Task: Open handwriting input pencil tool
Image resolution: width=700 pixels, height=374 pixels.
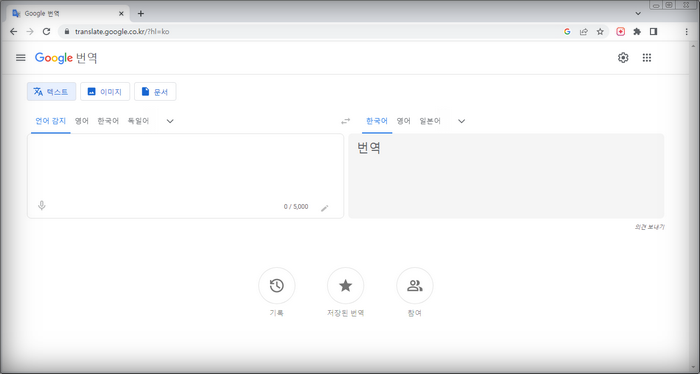Action: [325, 208]
